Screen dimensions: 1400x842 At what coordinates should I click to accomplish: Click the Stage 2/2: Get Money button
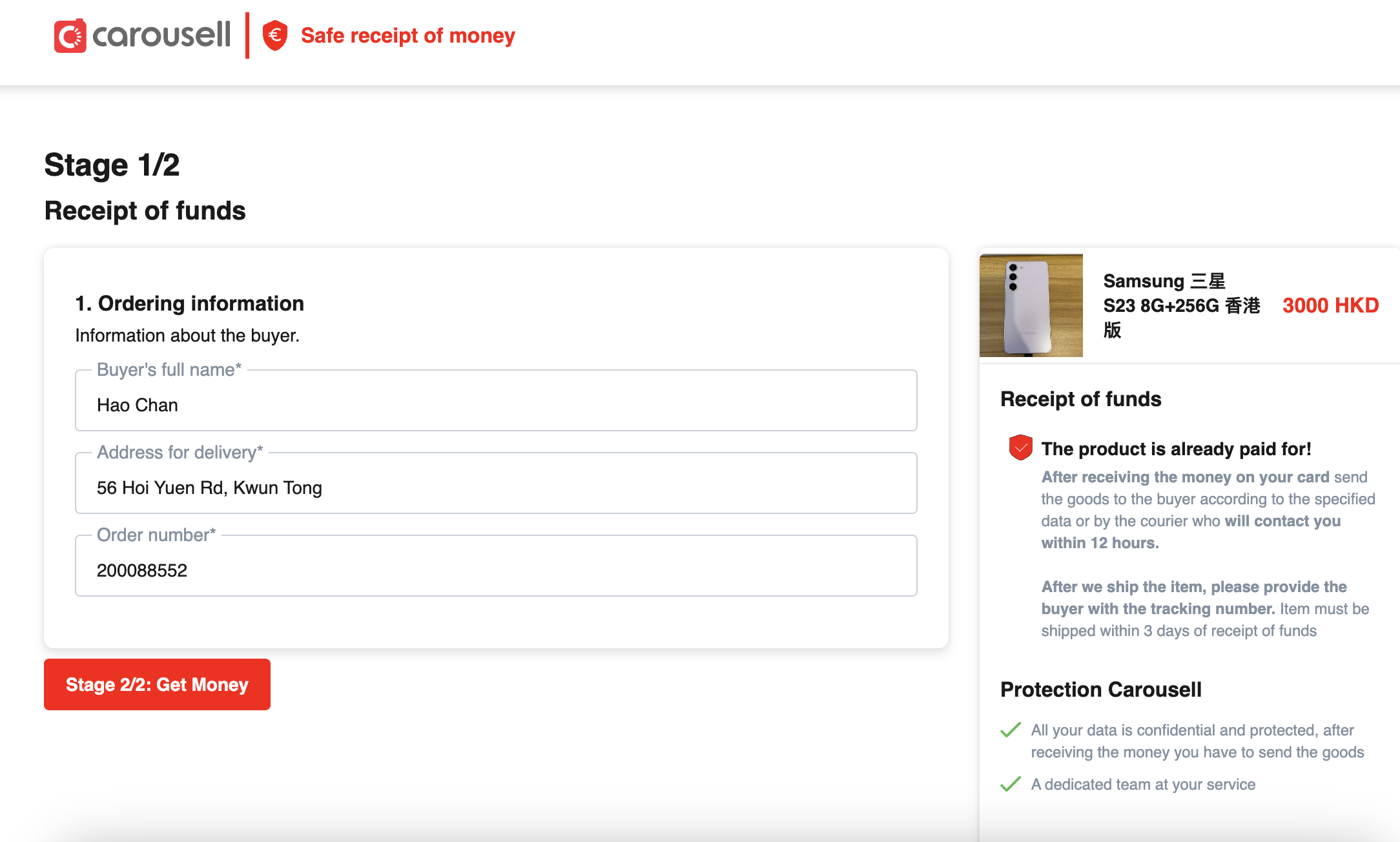coord(157,684)
